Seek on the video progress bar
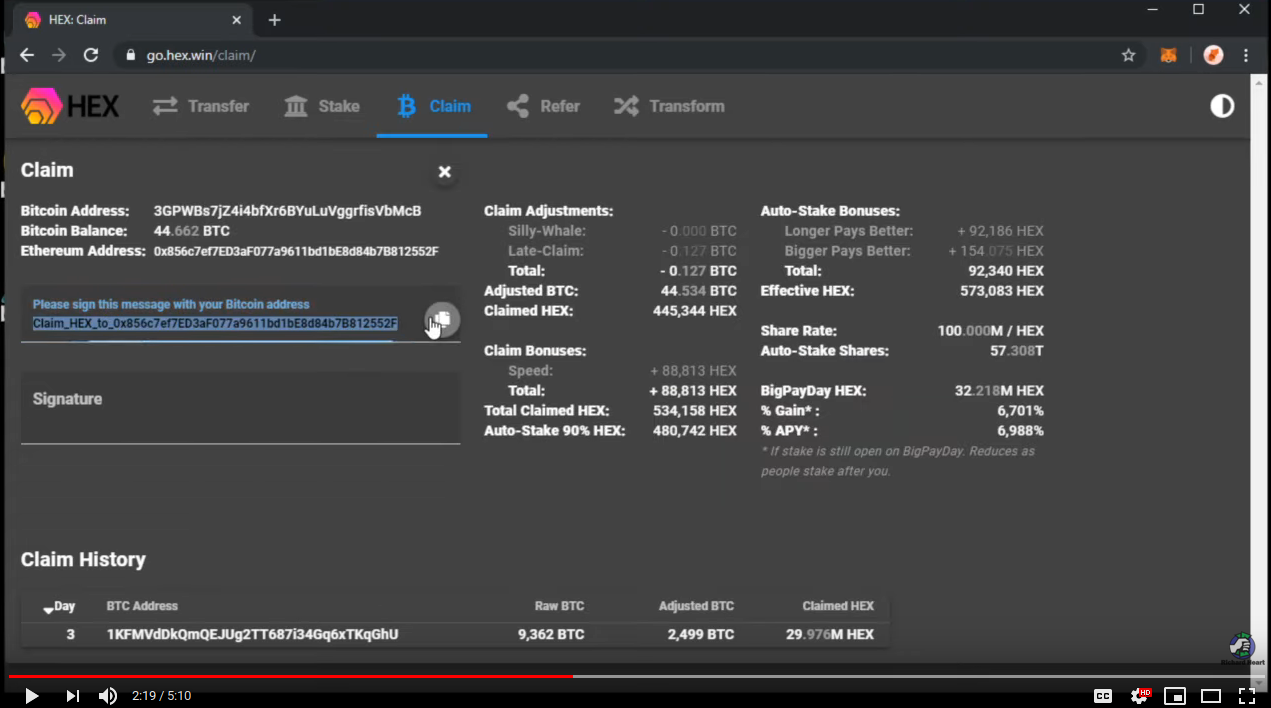The image size is (1271, 708). pyautogui.click(x=800, y=677)
